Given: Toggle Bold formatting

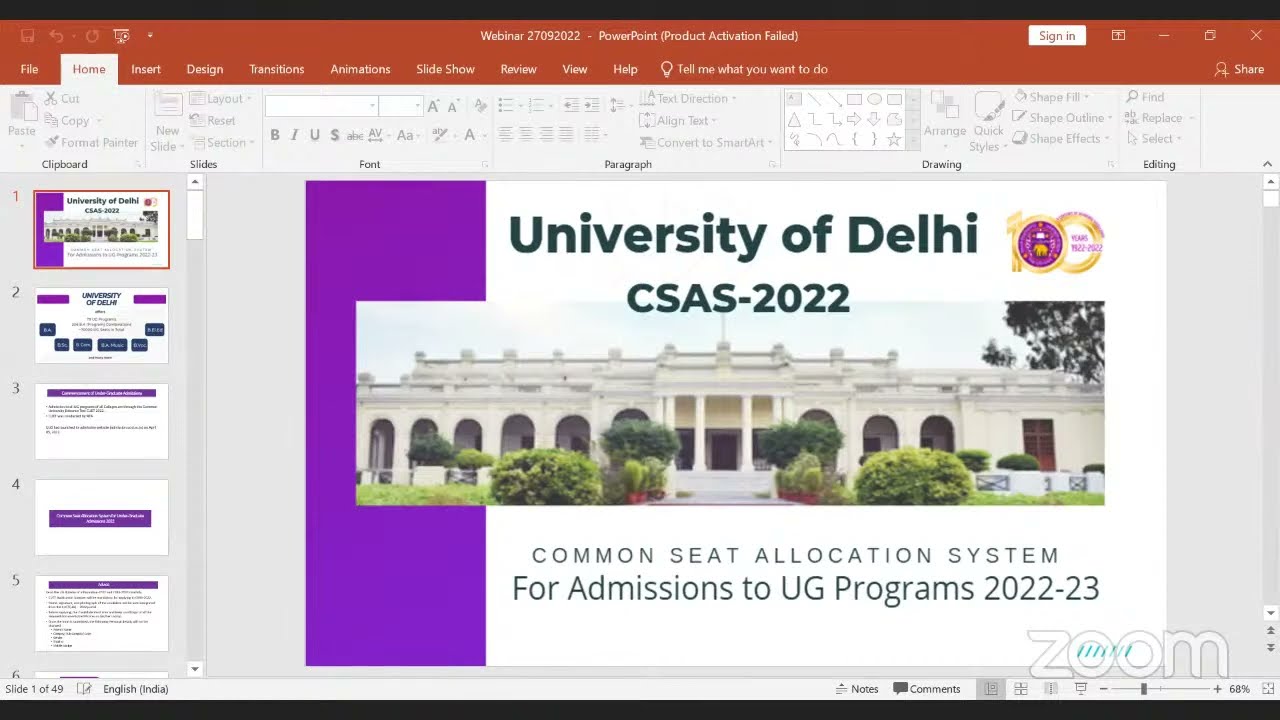Looking at the screenshot, I should tap(275, 135).
